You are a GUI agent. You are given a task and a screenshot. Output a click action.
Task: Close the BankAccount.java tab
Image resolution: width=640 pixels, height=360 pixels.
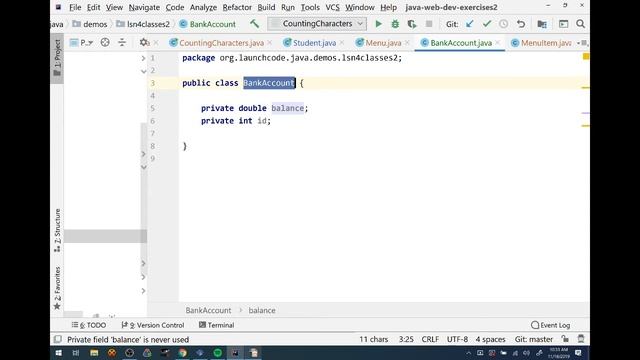[x=498, y=42]
